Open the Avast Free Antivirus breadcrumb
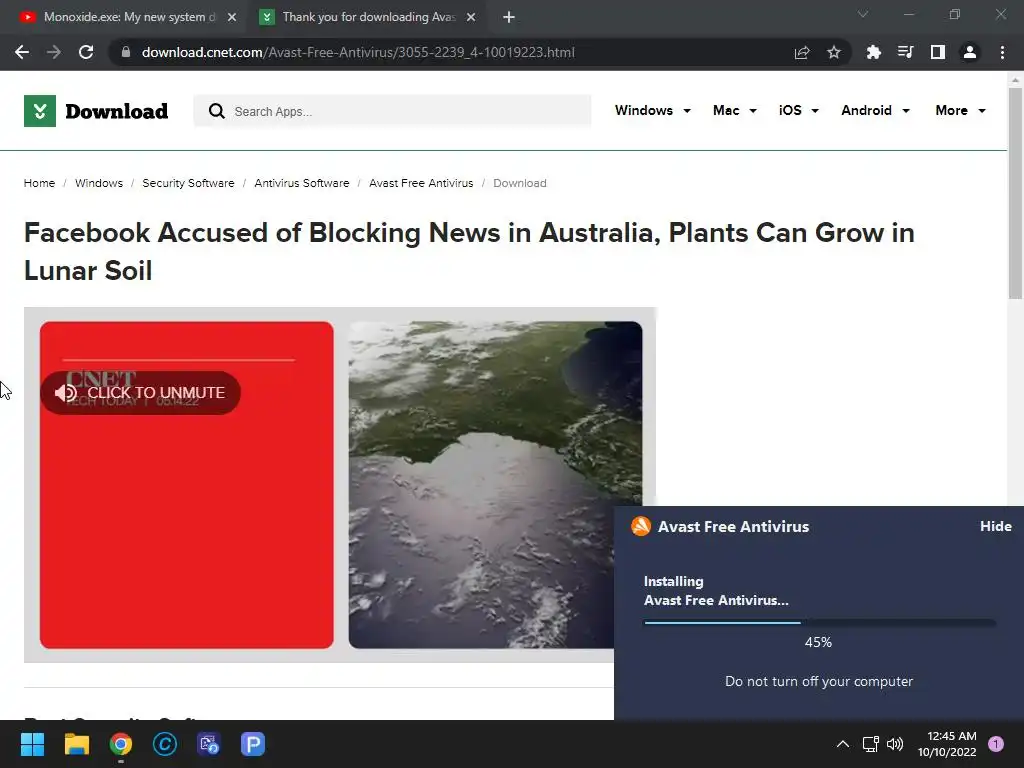This screenshot has height=768, width=1024. (x=421, y=183)
